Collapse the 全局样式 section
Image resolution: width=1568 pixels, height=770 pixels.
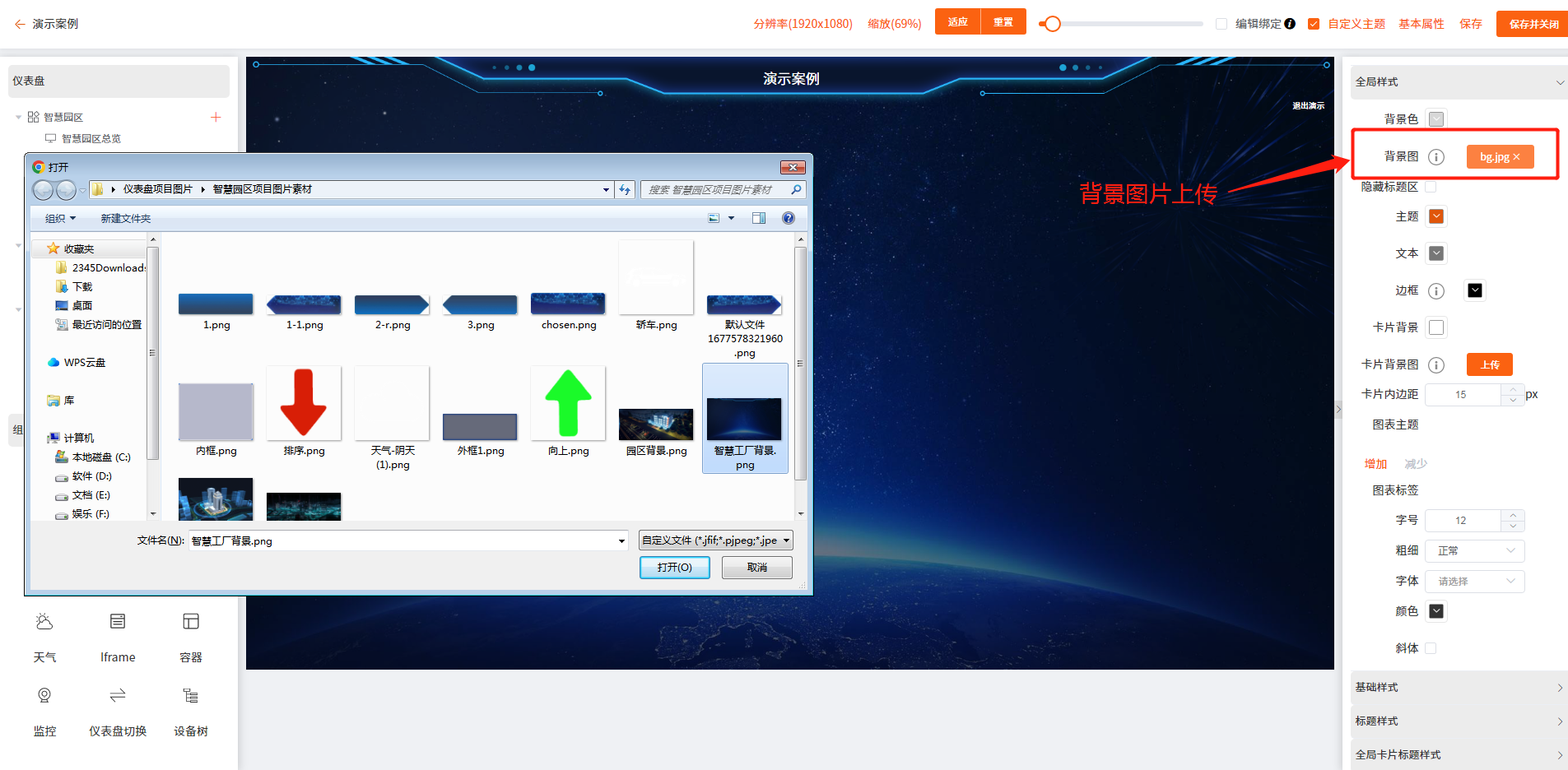(1459, 82)
